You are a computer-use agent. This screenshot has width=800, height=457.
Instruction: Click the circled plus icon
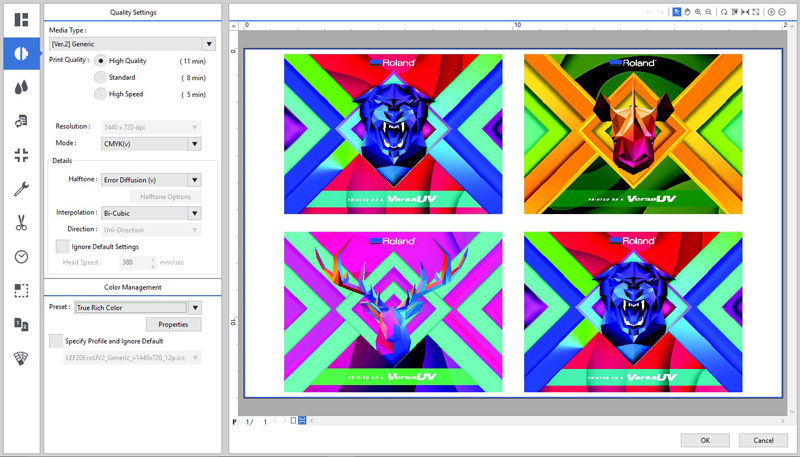pyautogui.click(x=771, y=12)
